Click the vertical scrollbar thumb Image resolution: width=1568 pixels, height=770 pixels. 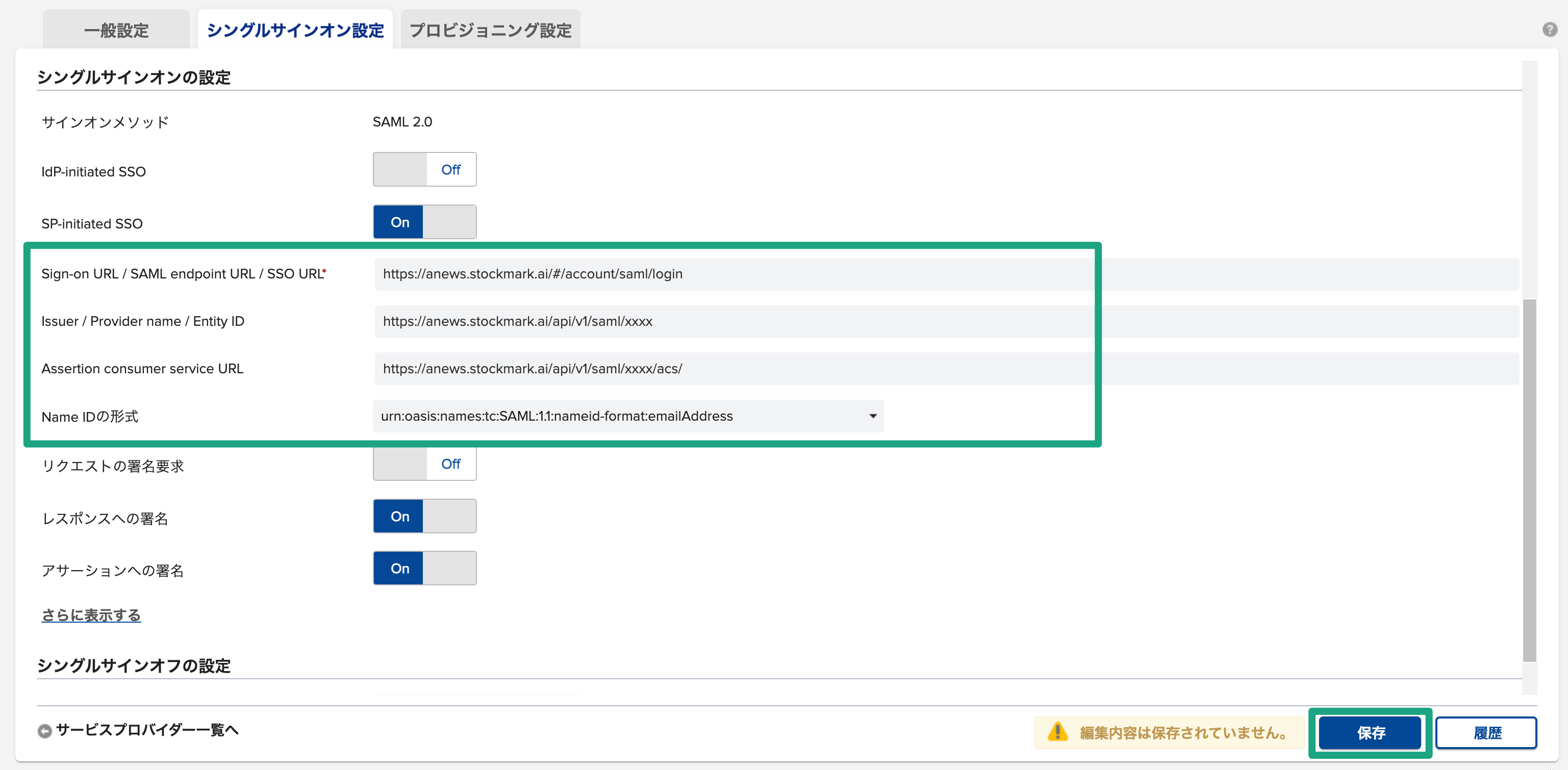tap(1529, 480)
